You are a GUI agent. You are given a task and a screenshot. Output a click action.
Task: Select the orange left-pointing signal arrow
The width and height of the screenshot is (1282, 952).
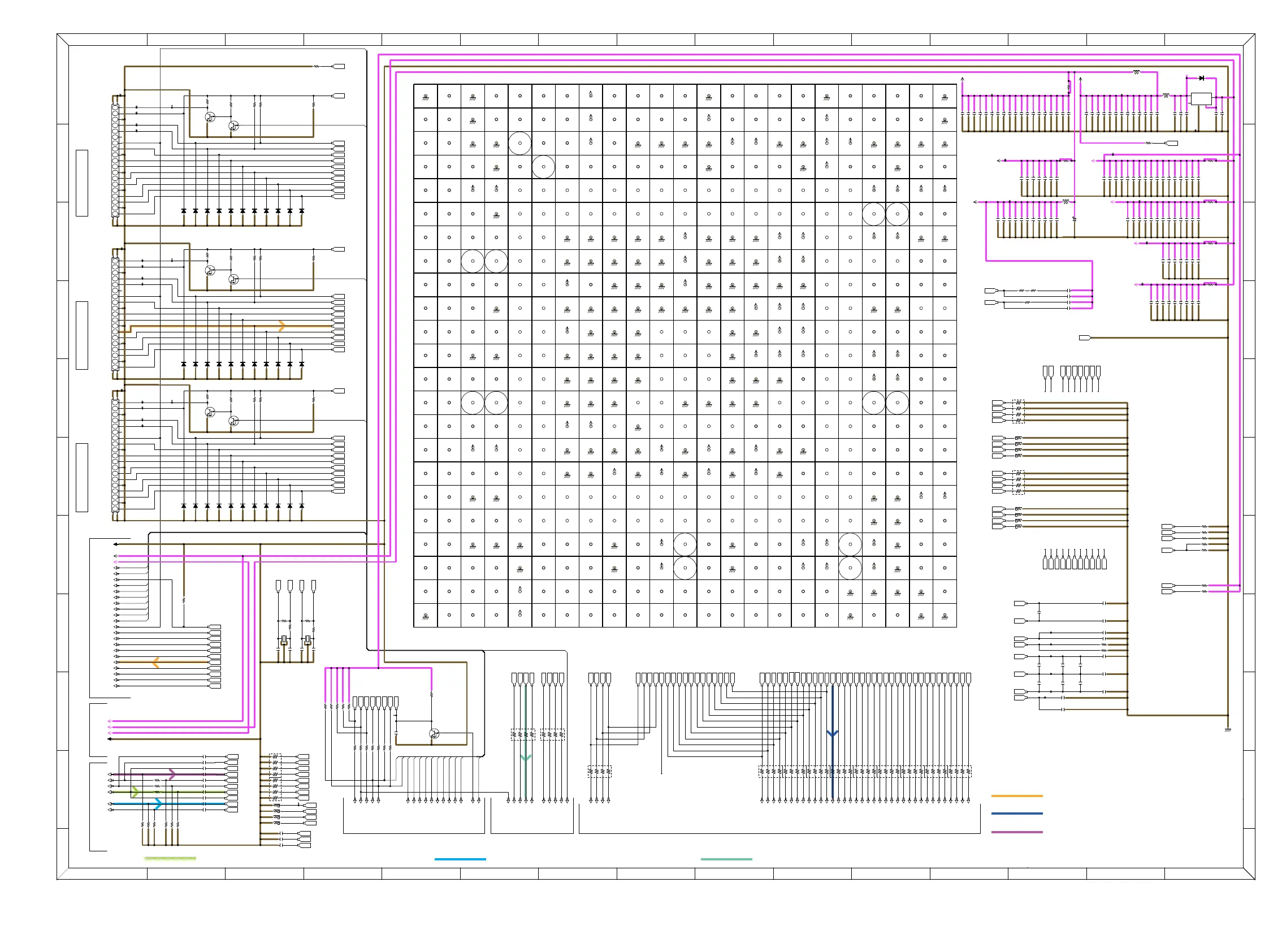[x=155, y=662]
